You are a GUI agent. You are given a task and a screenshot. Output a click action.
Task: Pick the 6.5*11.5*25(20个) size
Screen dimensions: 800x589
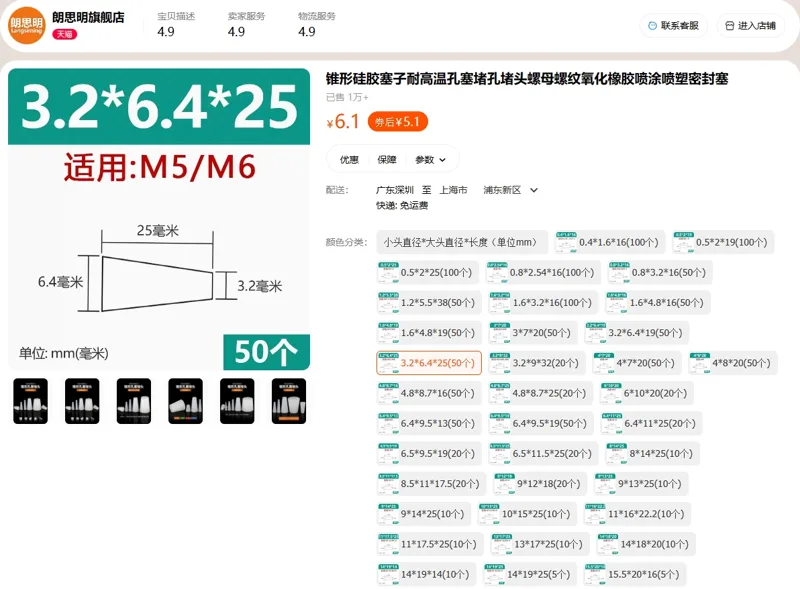[543, 453]
